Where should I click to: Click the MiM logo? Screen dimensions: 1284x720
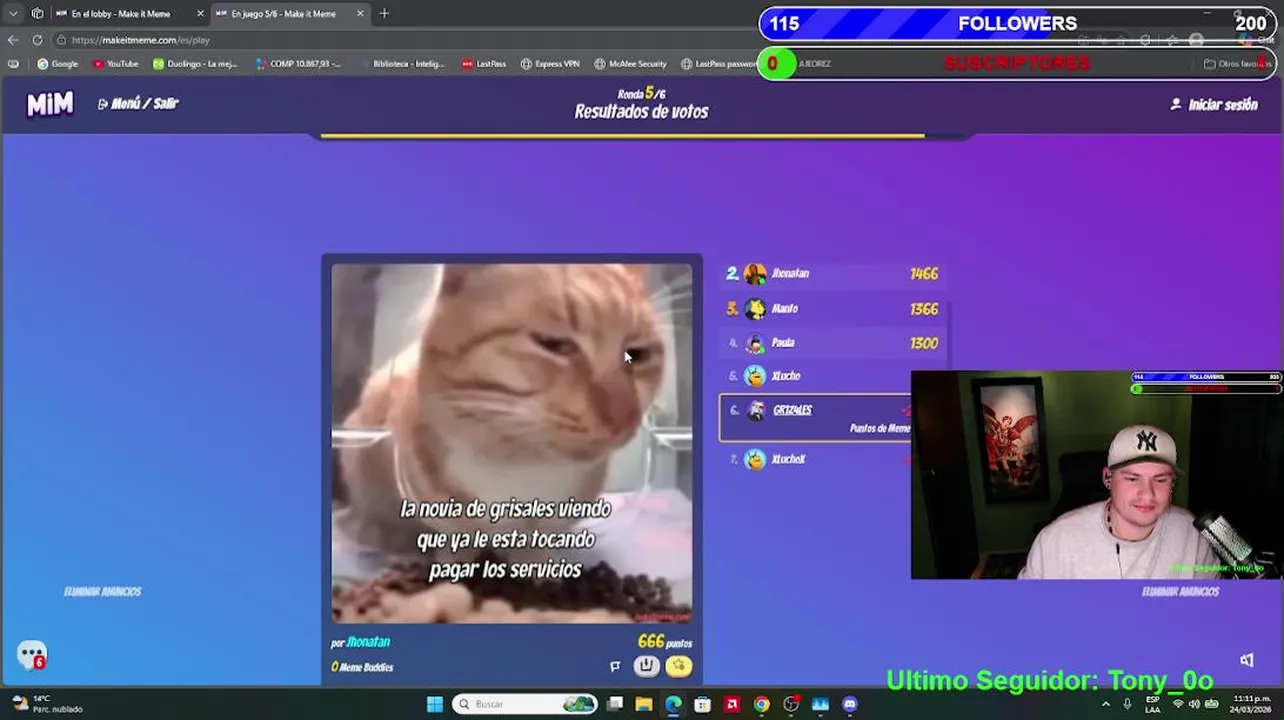coord(50,104)
